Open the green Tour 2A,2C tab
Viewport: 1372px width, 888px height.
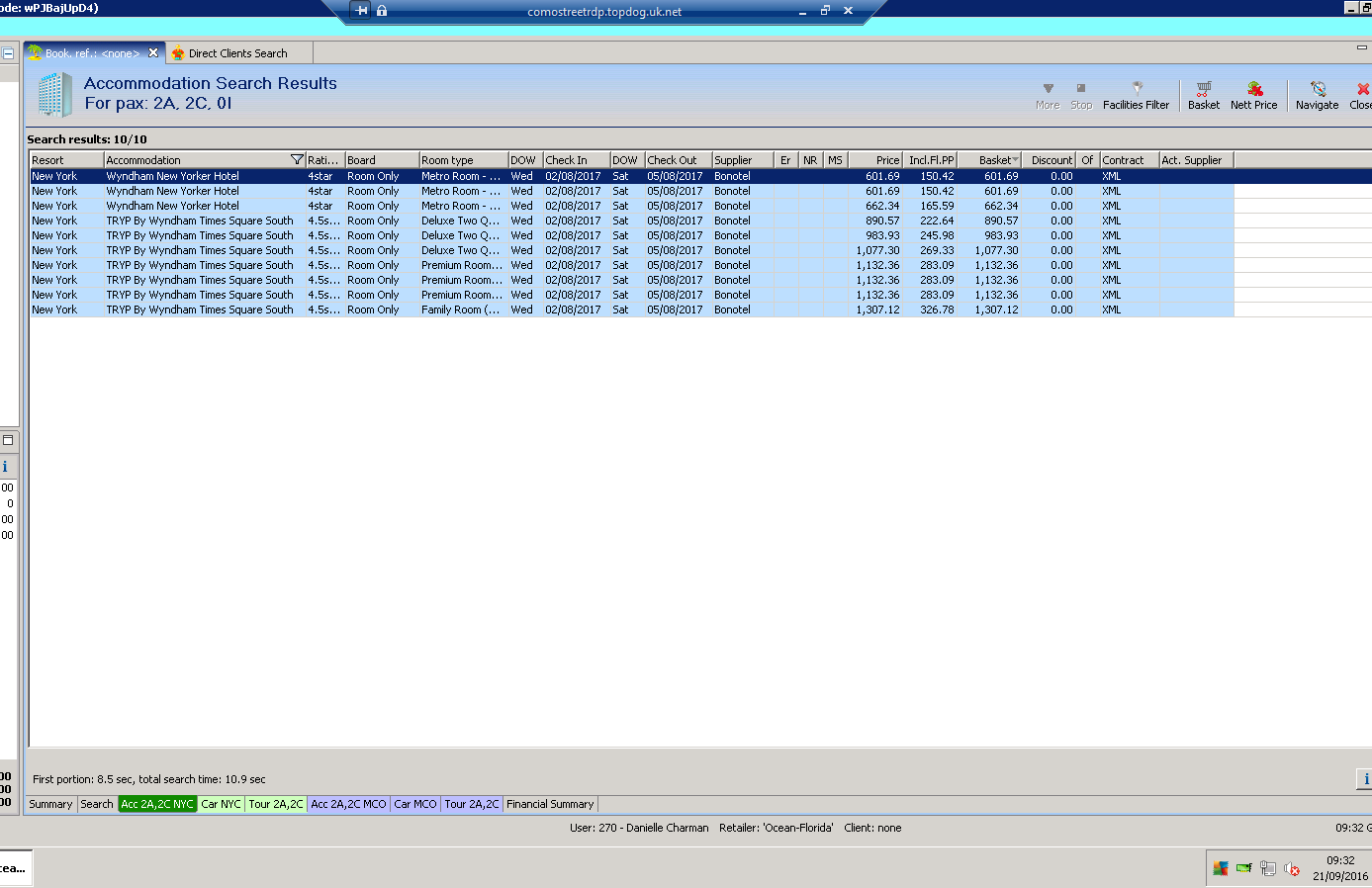coord(276,804)
